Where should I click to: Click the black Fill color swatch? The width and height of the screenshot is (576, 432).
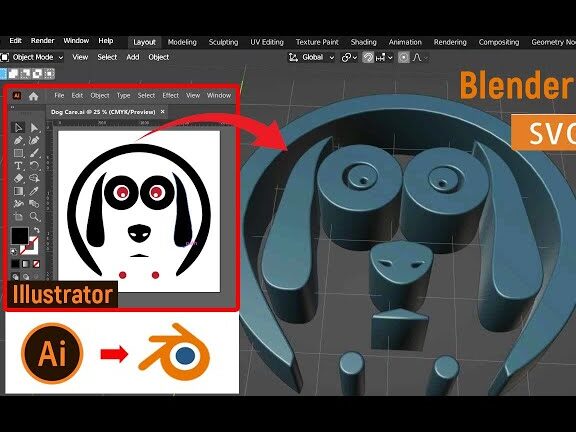19,236
